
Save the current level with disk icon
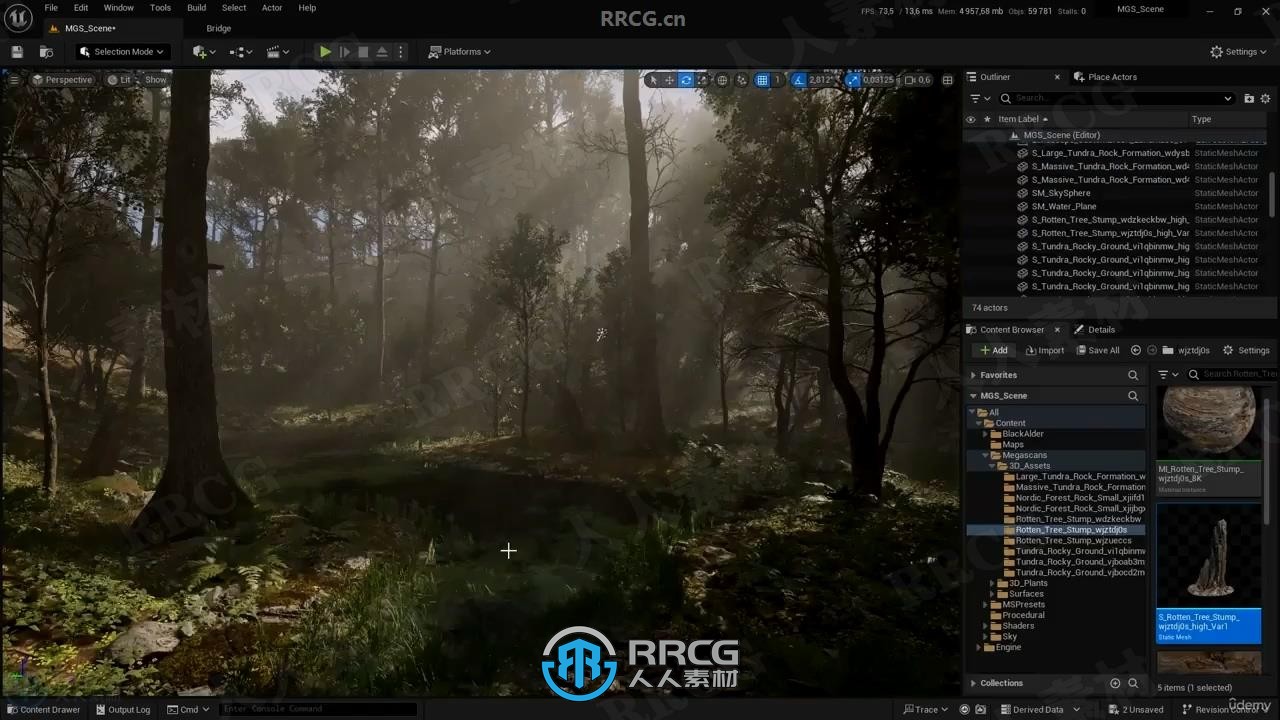17,52
